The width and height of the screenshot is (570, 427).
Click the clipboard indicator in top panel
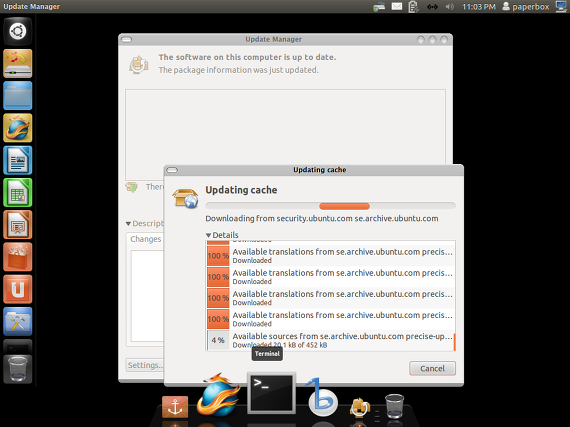click(x=413, y=7)
